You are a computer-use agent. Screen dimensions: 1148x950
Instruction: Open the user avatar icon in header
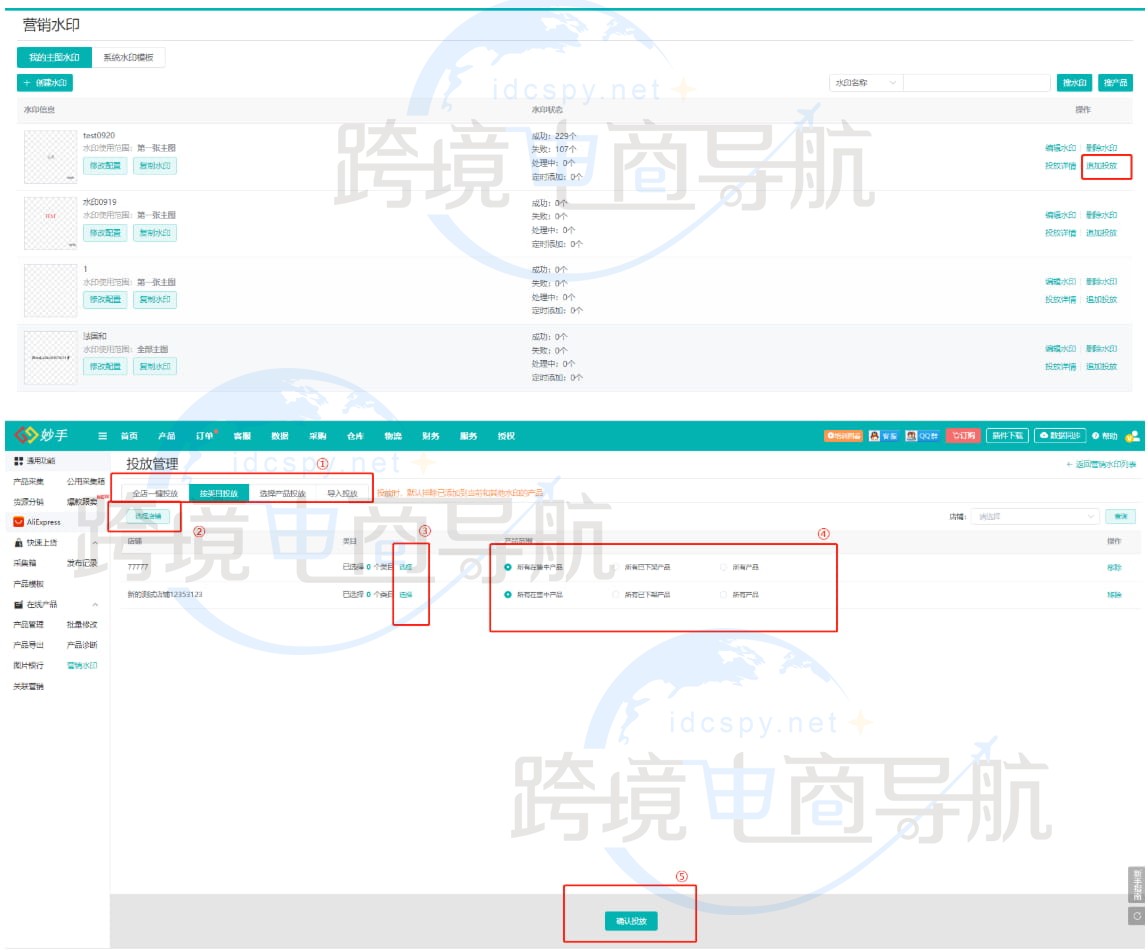click(x=1132, y=436)
